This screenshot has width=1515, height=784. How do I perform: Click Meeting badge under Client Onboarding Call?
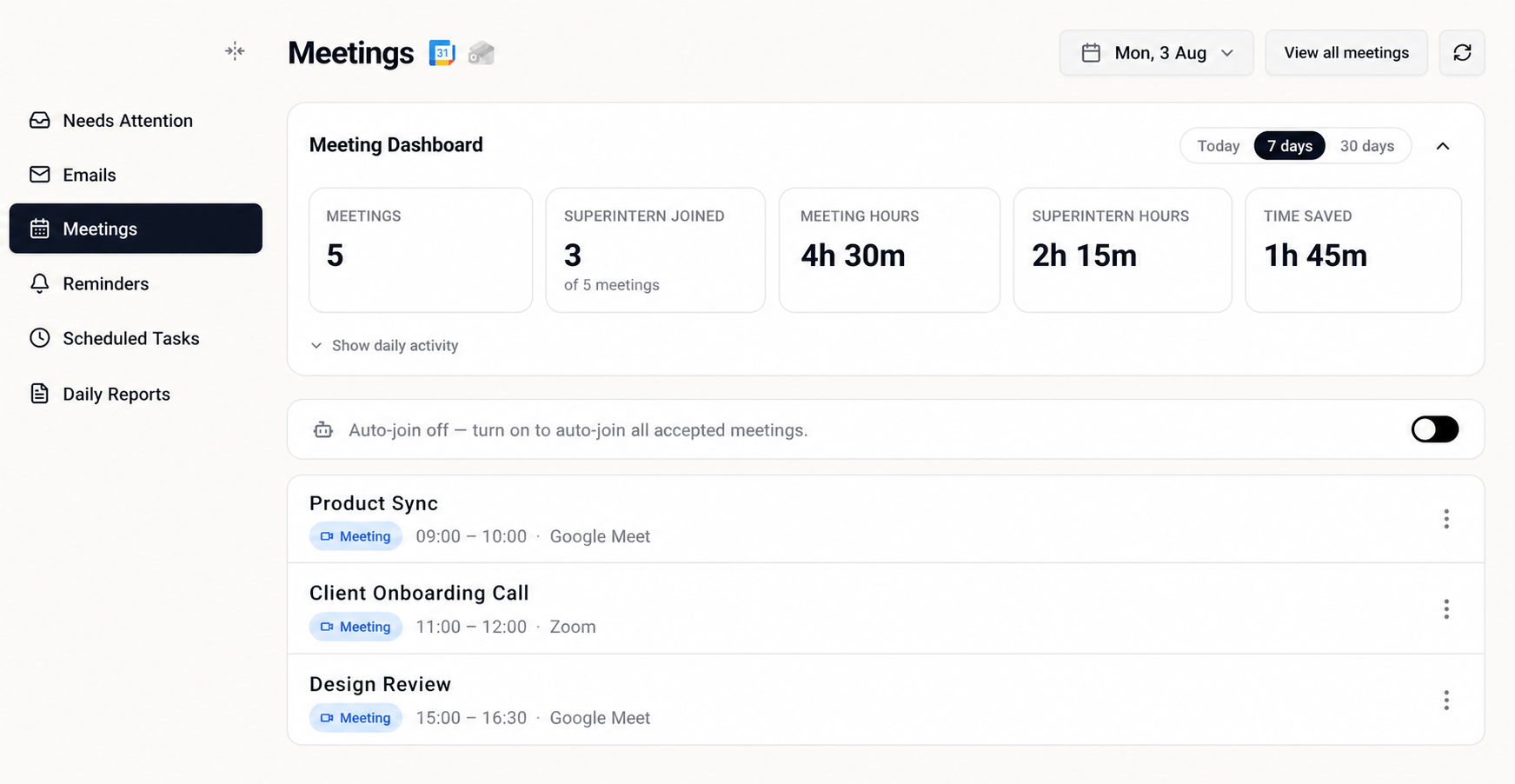click(355, 627)
